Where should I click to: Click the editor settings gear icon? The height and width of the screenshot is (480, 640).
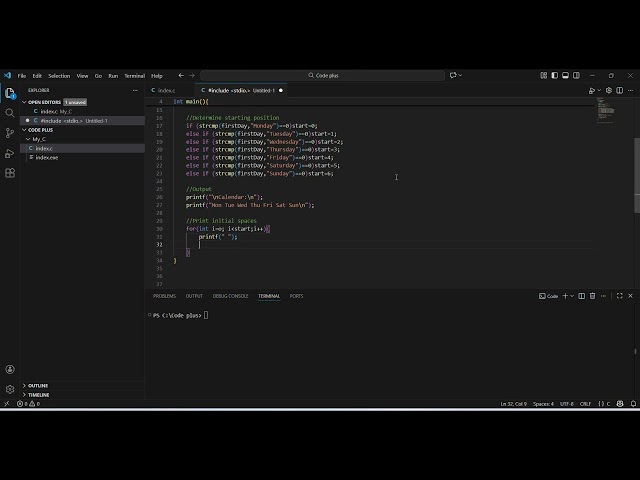click(x=609, y=91)
